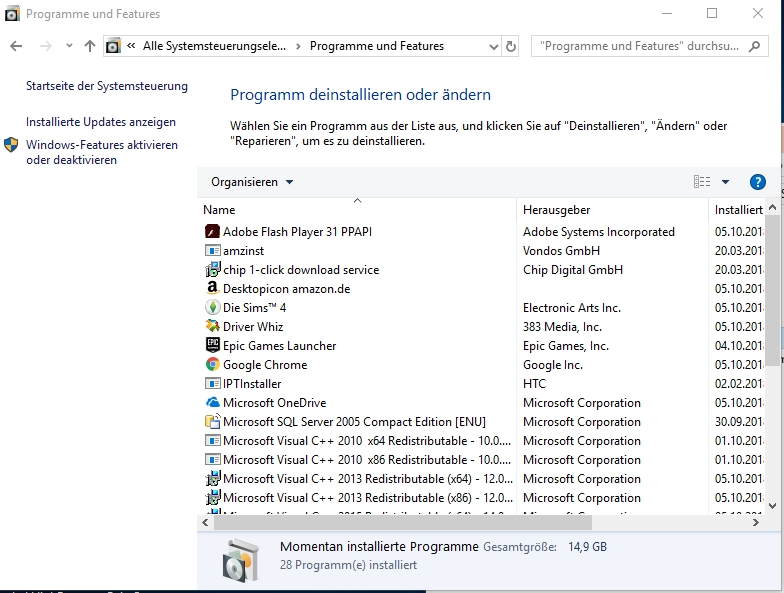Select the Driver Whiz icon
Viewport: 784px width, 593px height.
click(x=212, y=326)
